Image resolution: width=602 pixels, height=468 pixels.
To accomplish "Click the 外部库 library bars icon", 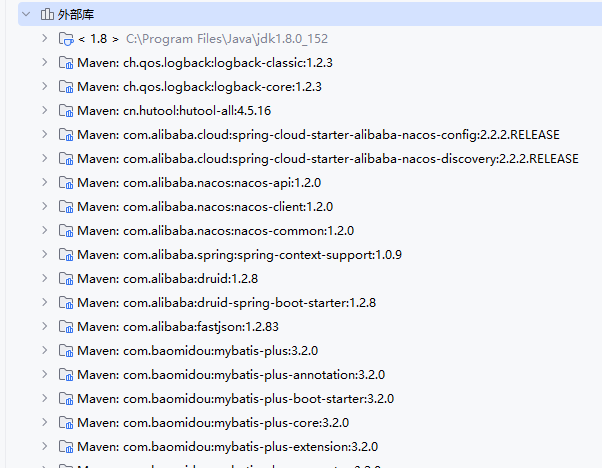I will click(x=47, y=14).
